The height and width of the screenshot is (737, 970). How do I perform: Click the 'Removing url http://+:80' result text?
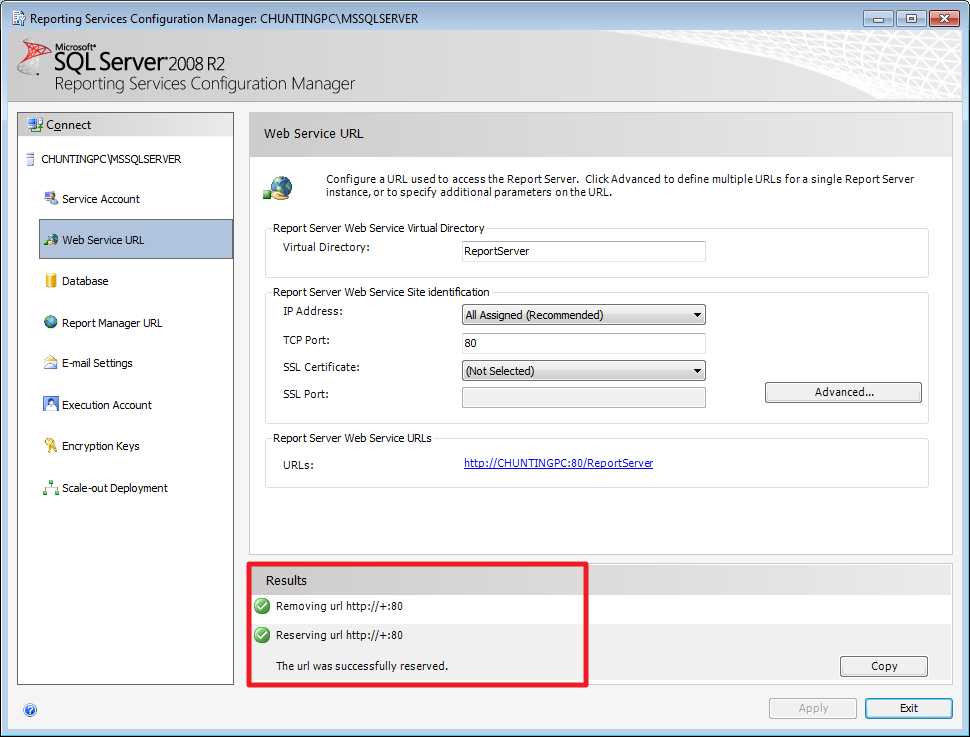coord(339,606)
